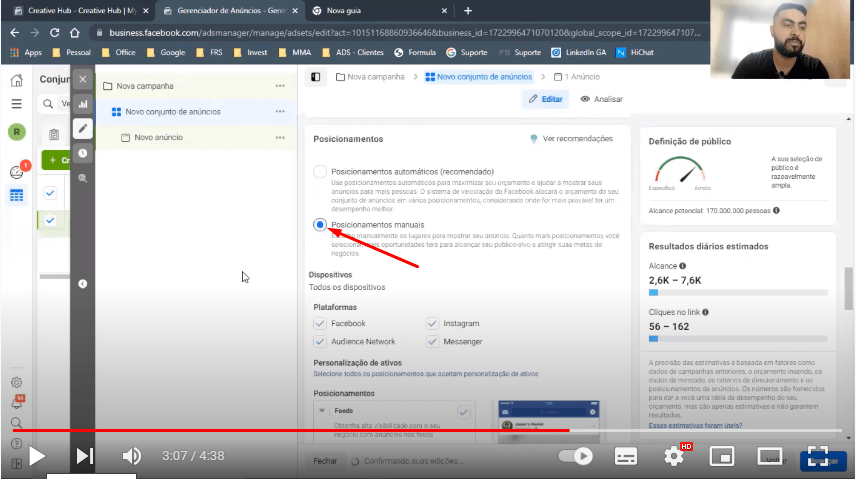Enter fullscreen video mode
856x479 pixels.
(818, 456)
